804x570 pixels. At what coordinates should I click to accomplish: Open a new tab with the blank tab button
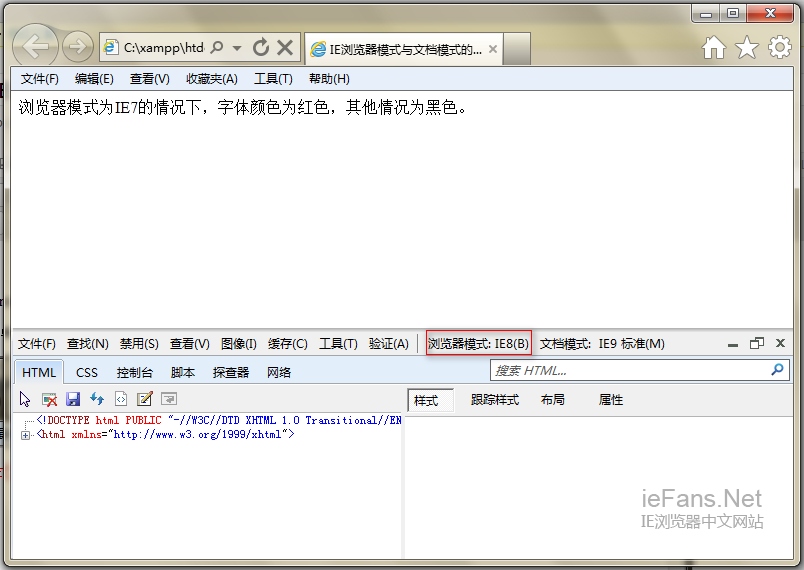pyautogui.click(x=516, y=49)
